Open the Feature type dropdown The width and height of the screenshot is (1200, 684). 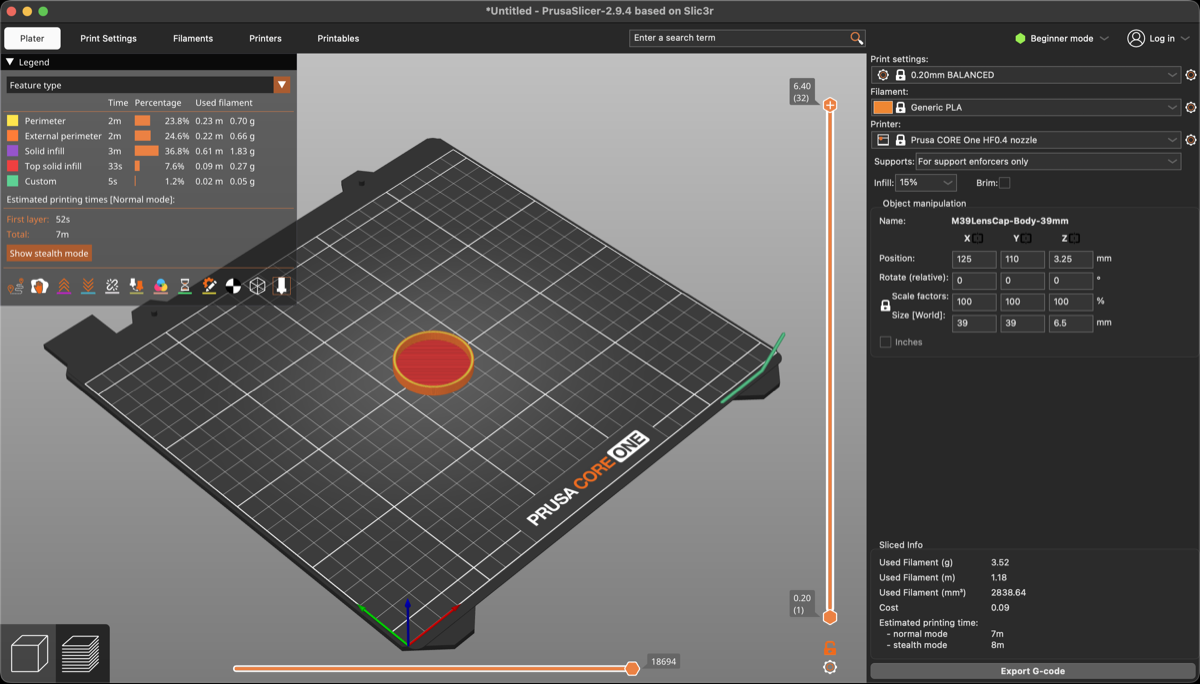click(x=281, y=84)
